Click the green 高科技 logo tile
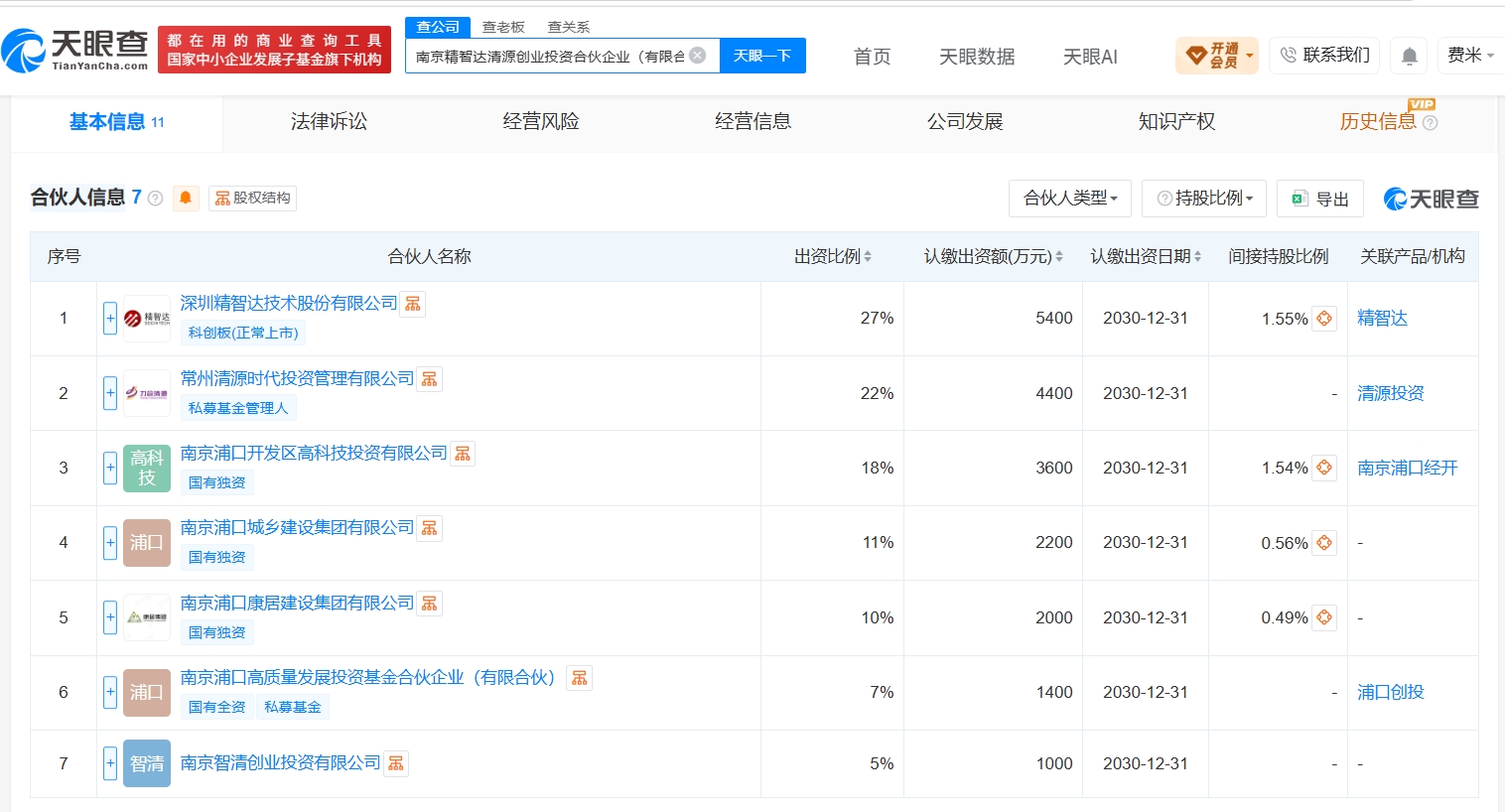The width and height of the screenshot is (1505, 812). [x=147, y=468]
